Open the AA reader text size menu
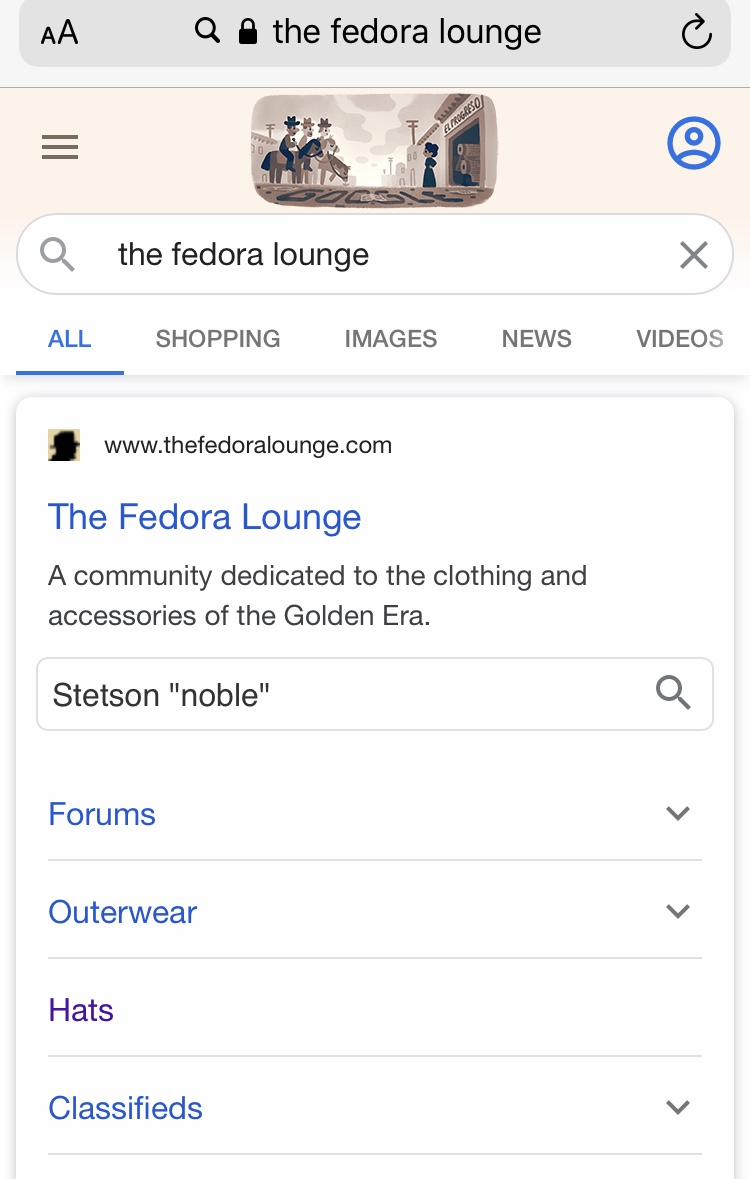Viewport: 750px width, 1179px height. pos(59,33)
